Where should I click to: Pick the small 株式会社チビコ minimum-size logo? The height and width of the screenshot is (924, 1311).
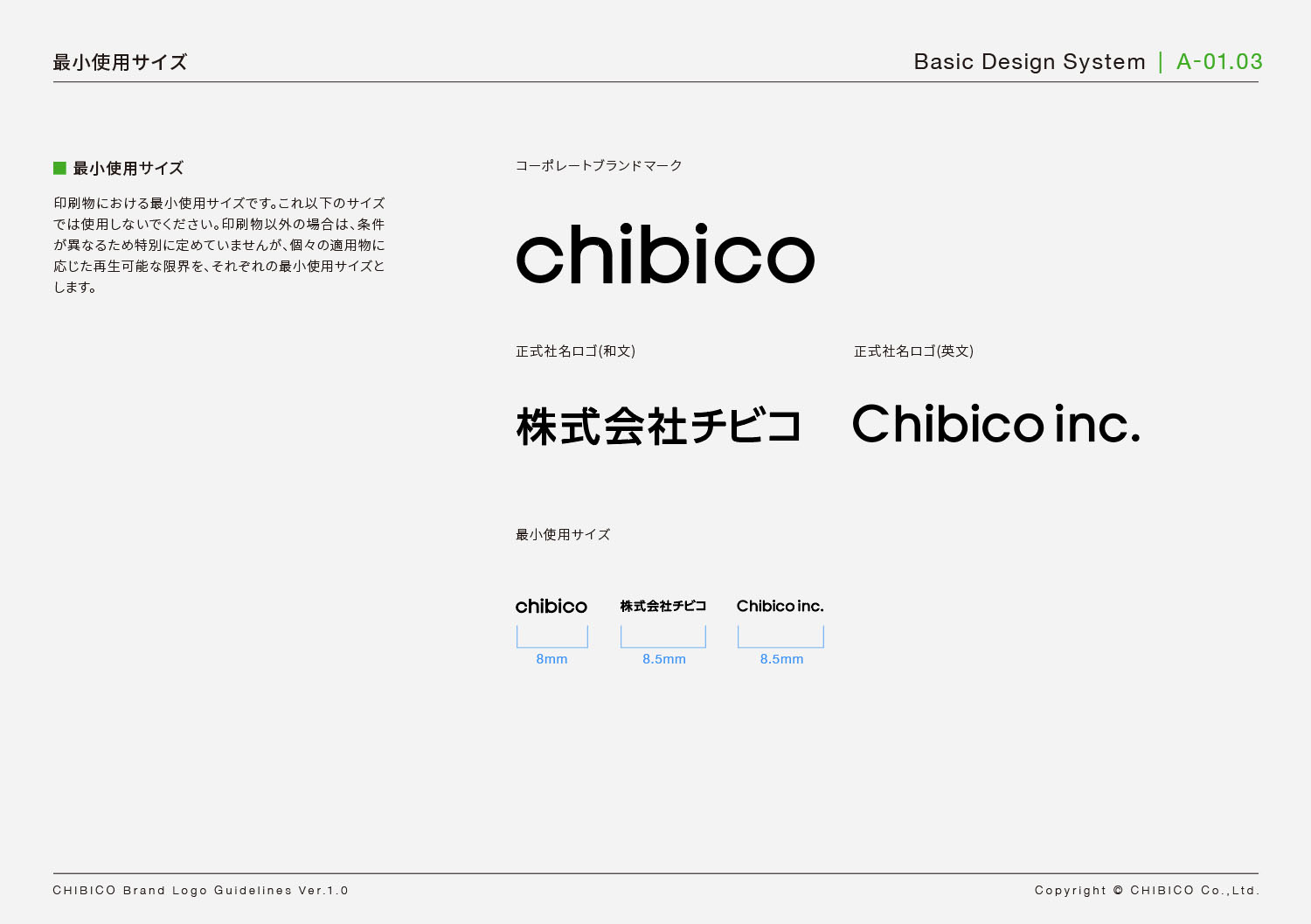(x=663, y=606)
